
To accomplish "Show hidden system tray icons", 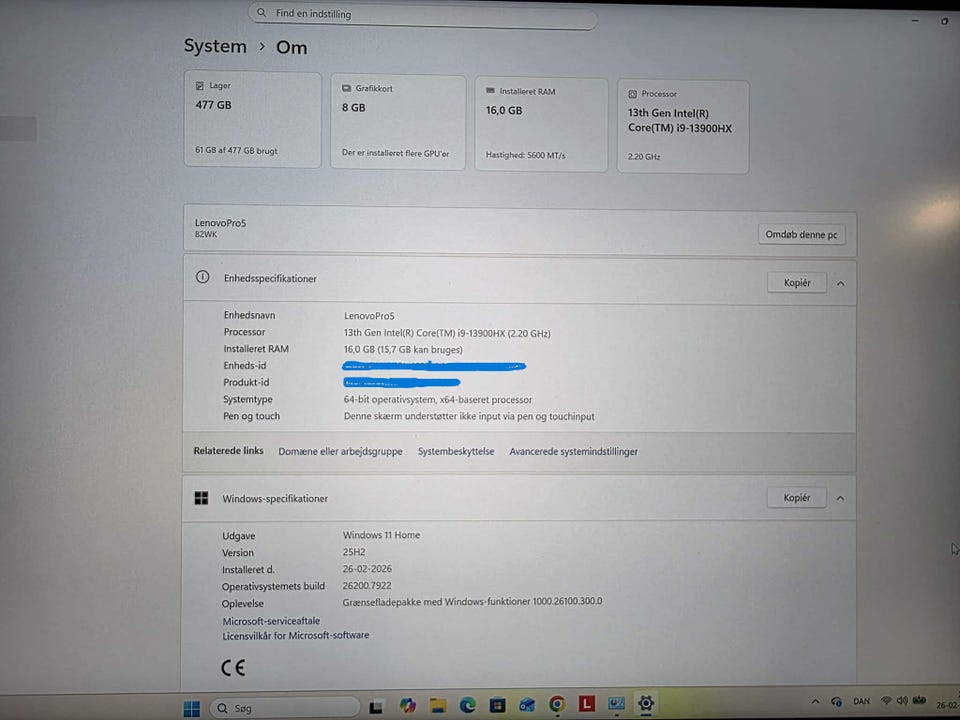I will (x=815, y=702).
